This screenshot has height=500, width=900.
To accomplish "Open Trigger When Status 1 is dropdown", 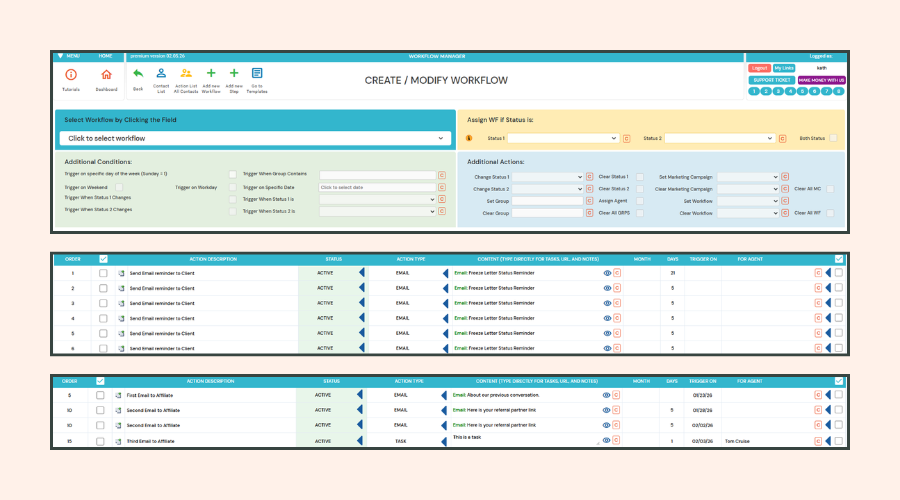I will (x=378, y=199).
